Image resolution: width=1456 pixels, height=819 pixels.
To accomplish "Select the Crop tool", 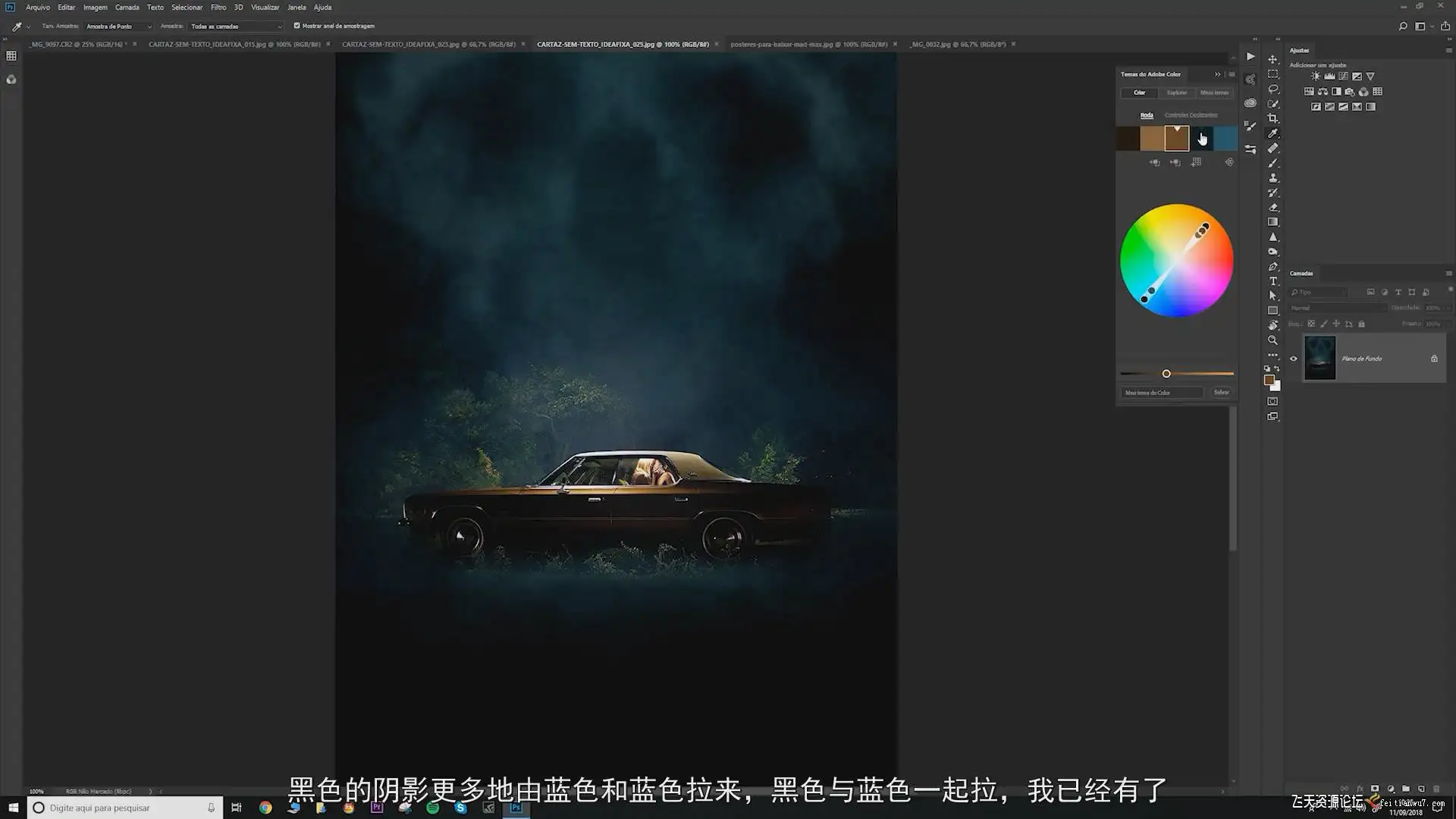I will coord(1273,119).
